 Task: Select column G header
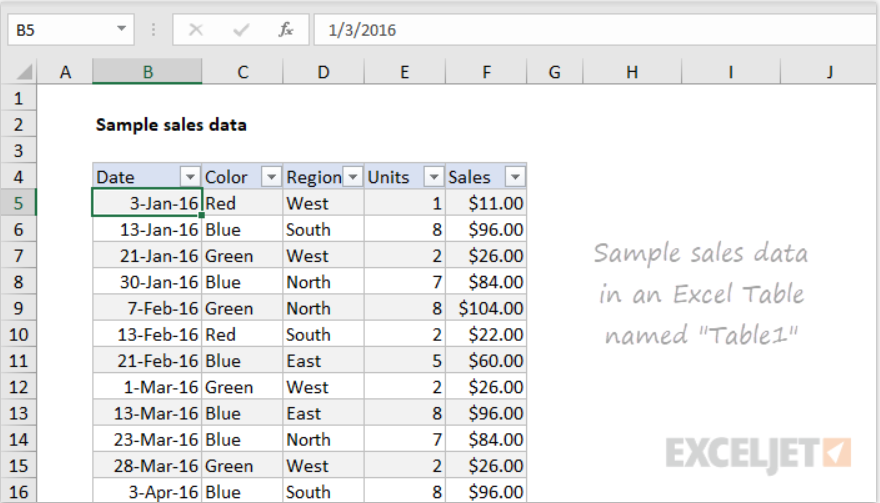pos(554,72)
